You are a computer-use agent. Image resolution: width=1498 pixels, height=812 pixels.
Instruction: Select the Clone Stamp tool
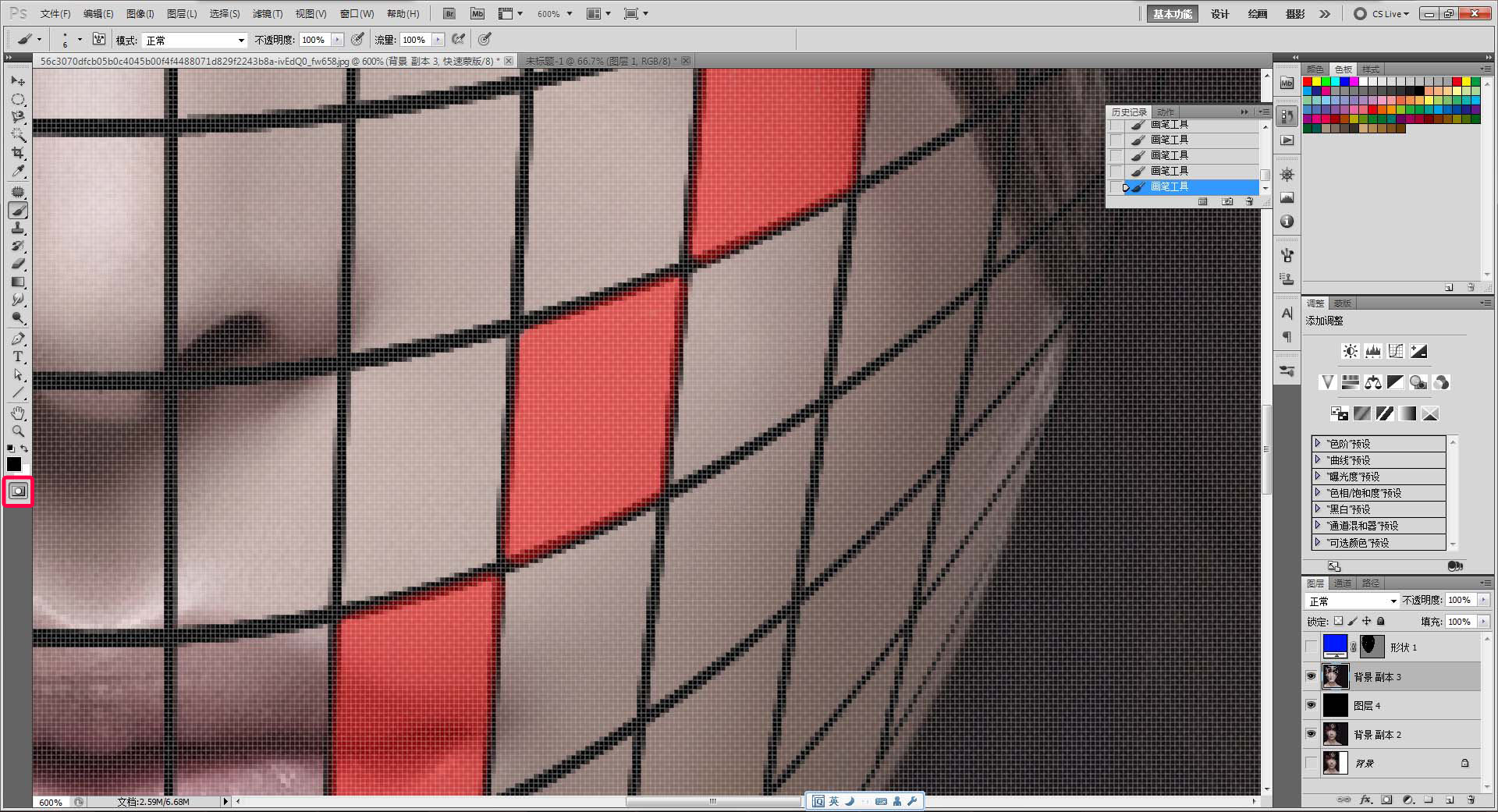click(x=17, y=228)
